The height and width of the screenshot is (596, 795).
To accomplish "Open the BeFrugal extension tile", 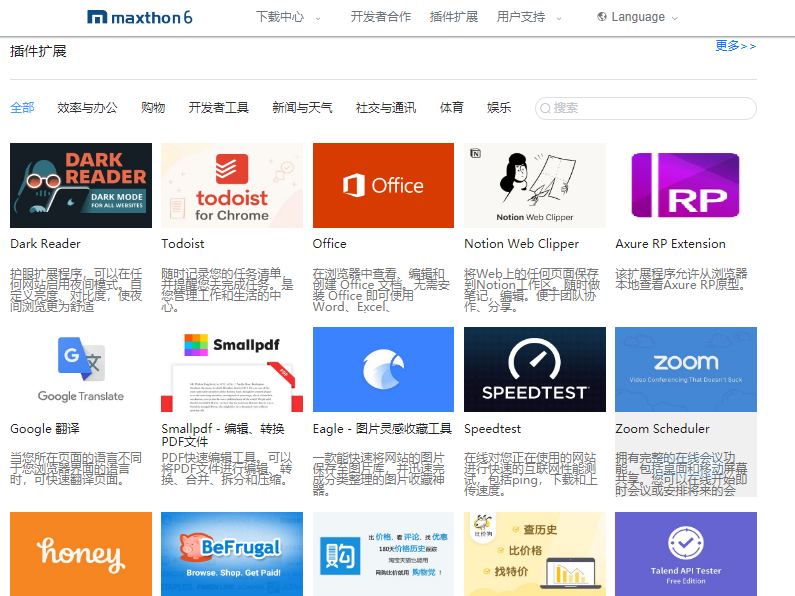I will pos(232,554).
